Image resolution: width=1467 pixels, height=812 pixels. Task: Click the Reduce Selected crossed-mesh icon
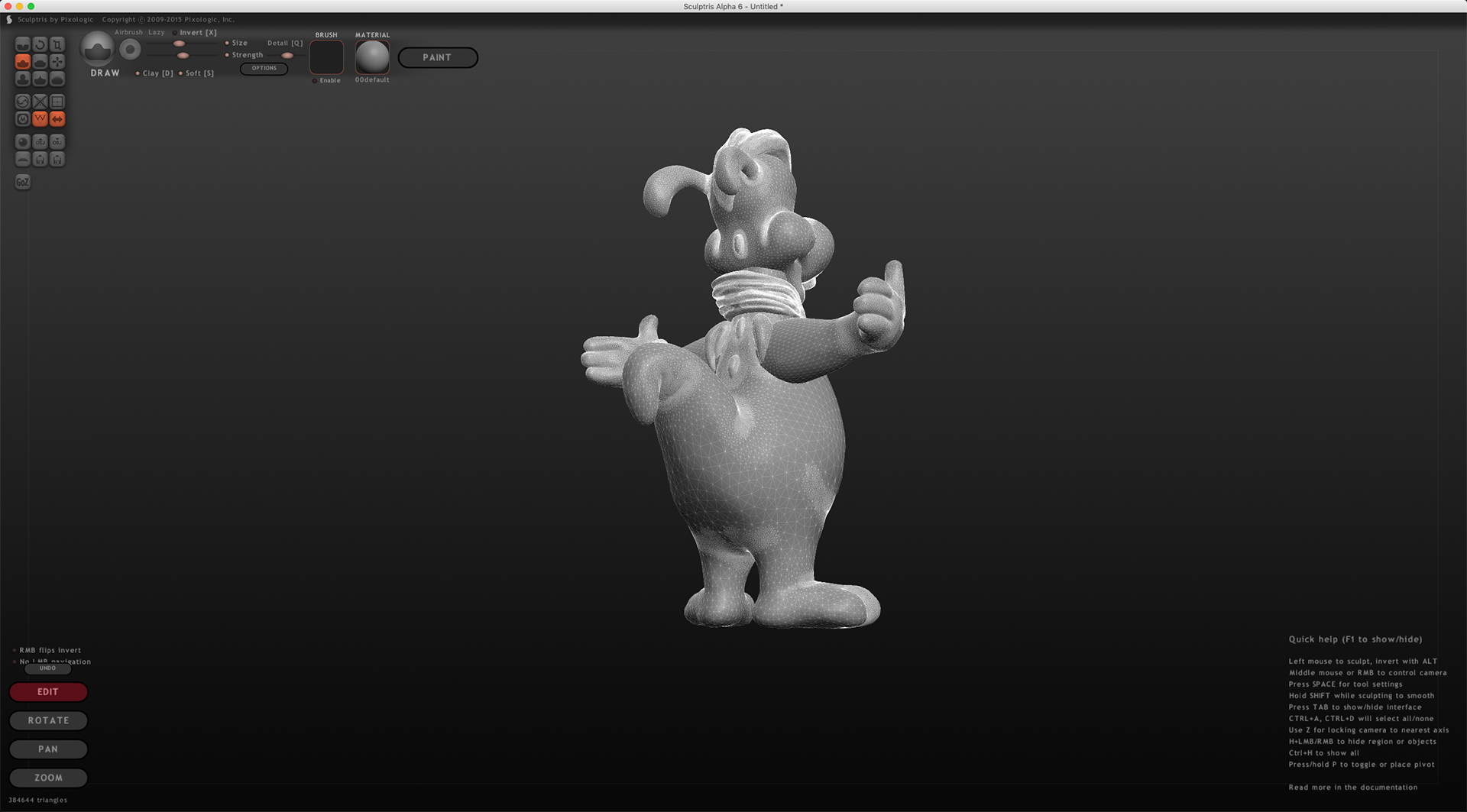coord(40,102)
